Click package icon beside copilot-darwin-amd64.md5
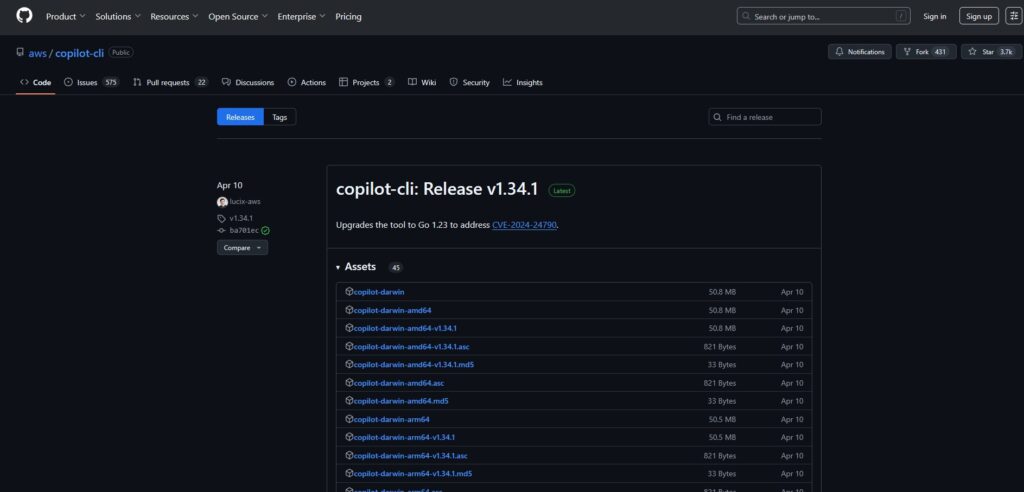 [349, 401]
